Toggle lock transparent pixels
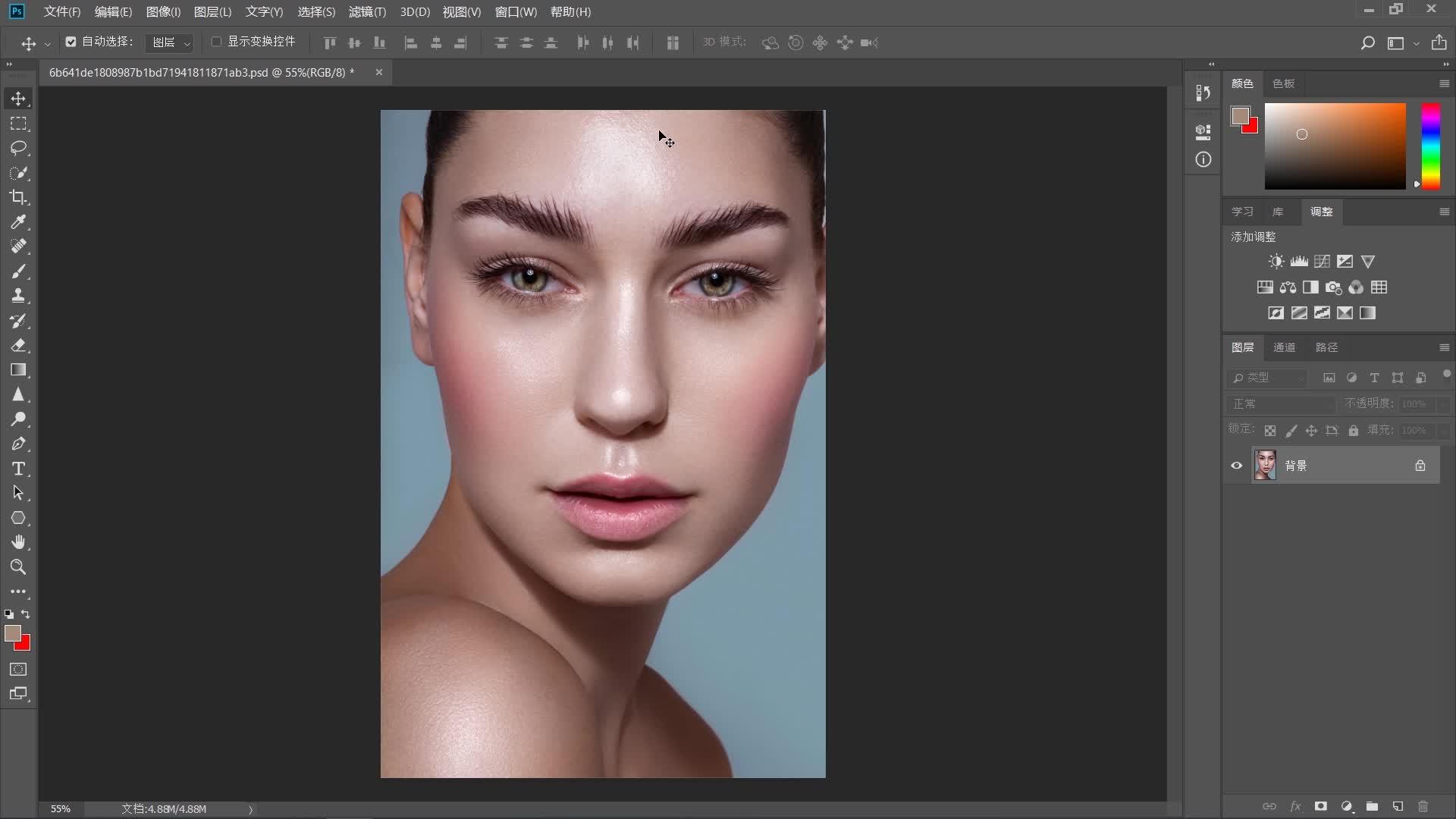Viewport: 1456px width, 819px height. [x=1269, y=431]
